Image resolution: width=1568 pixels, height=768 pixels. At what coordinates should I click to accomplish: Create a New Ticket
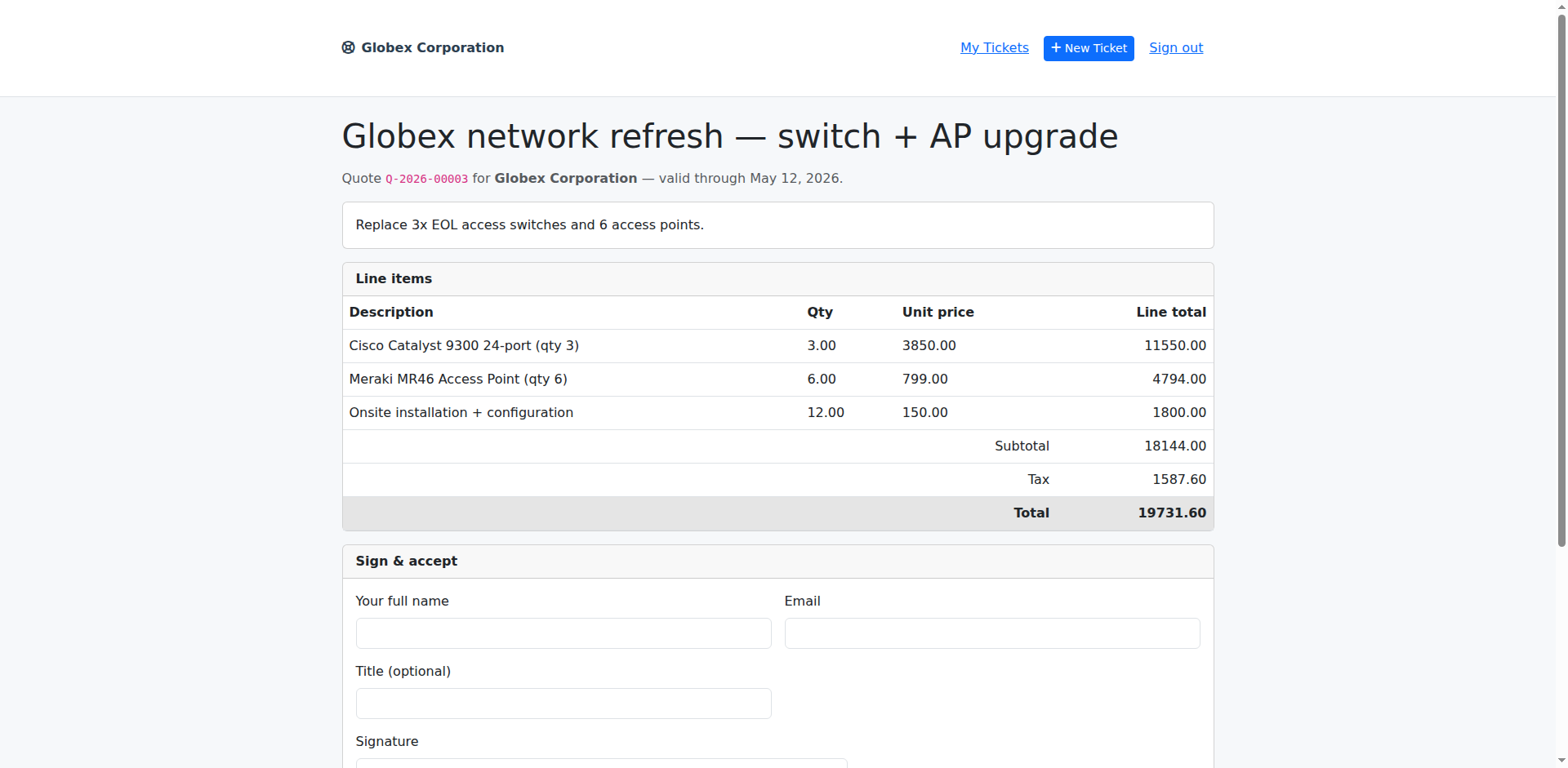(1089, 48)
